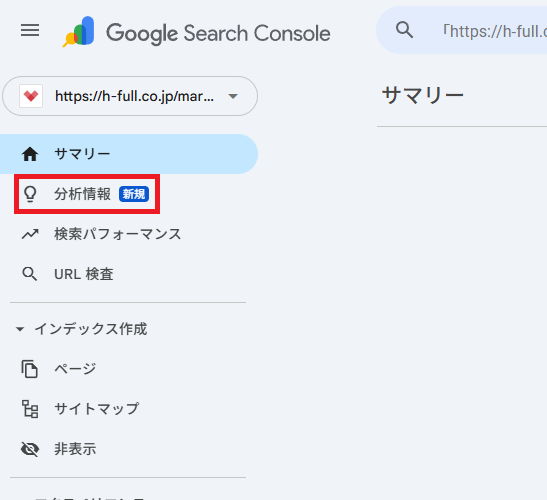Open the URL 検査 tool
The image size is (547, 500).
point(84,274)
